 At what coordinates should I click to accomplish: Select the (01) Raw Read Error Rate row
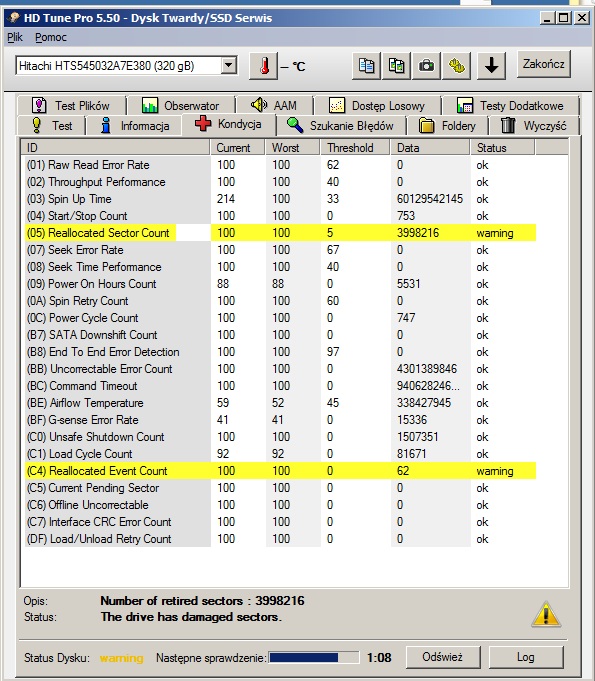281,165
